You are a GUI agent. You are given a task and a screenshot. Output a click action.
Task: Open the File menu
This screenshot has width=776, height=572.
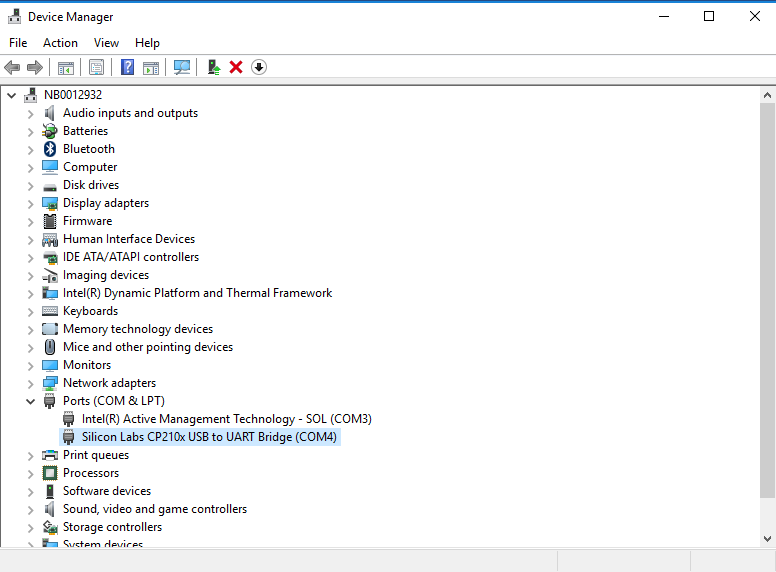tap(18, 43)
